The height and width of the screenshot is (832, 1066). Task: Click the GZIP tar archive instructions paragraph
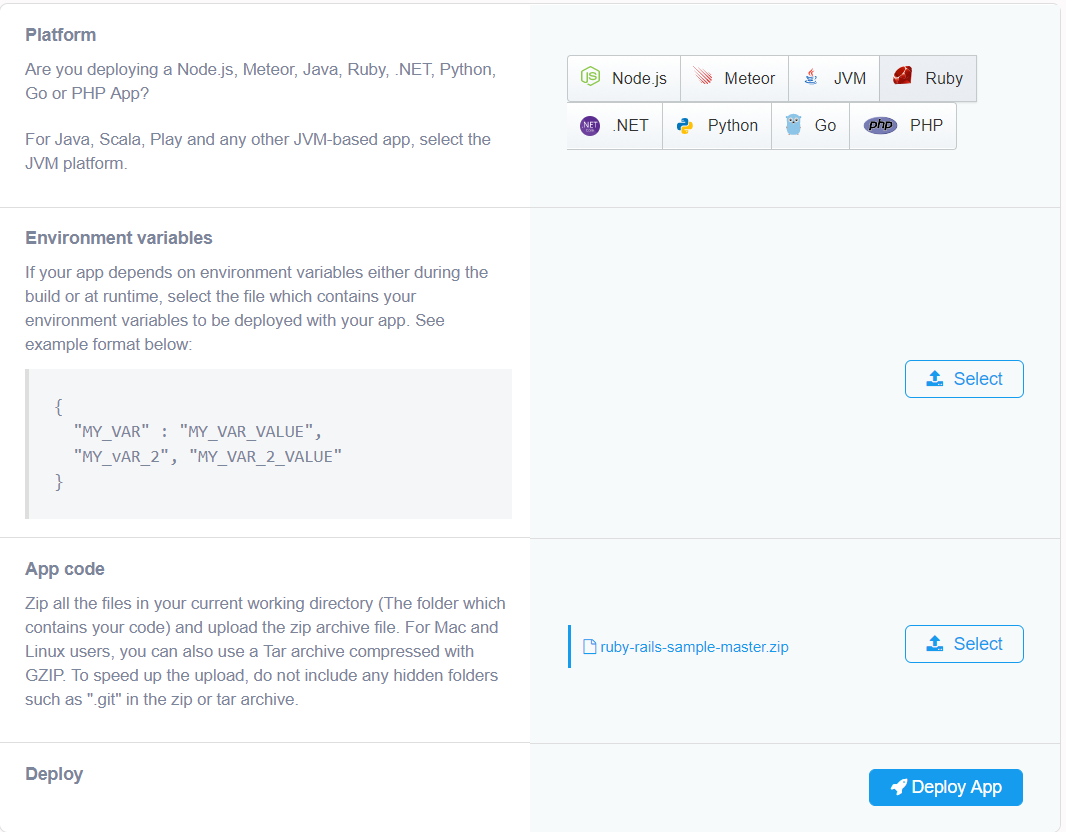tap(265, 651)
